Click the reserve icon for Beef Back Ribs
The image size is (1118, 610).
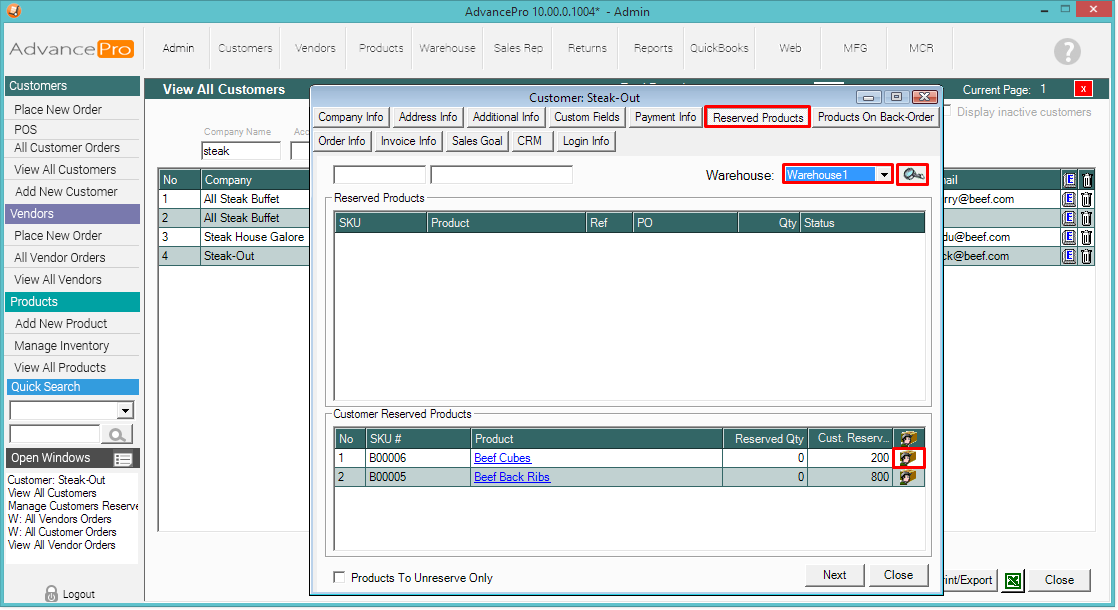[x=908, y=477]
